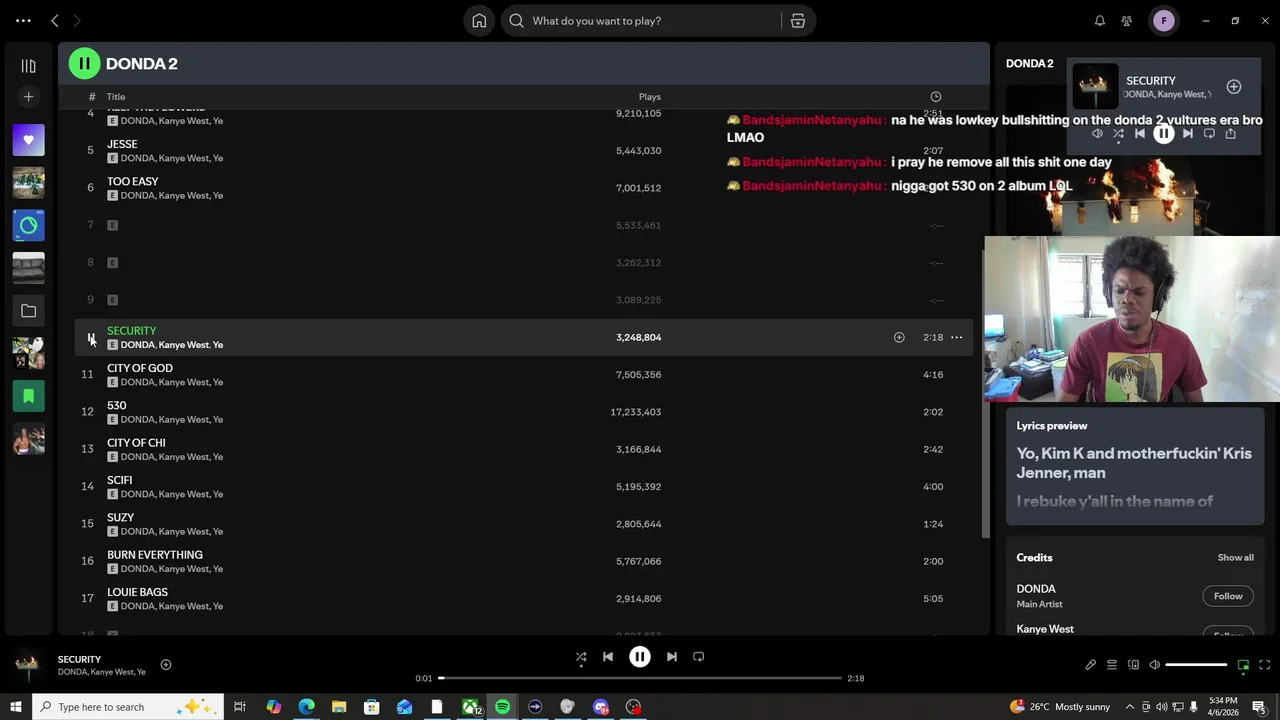Image resolution: width=1280 pixels, height=720 pixels.
Task: Open the profile menu avatar F
Action: pos(1164,21)
